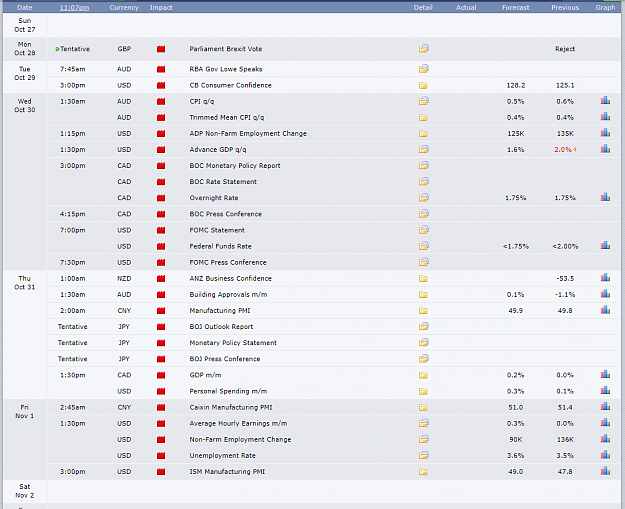
Task: Open detail folder for RBA Gov Lowe Speaks
Action: (423, 69)
